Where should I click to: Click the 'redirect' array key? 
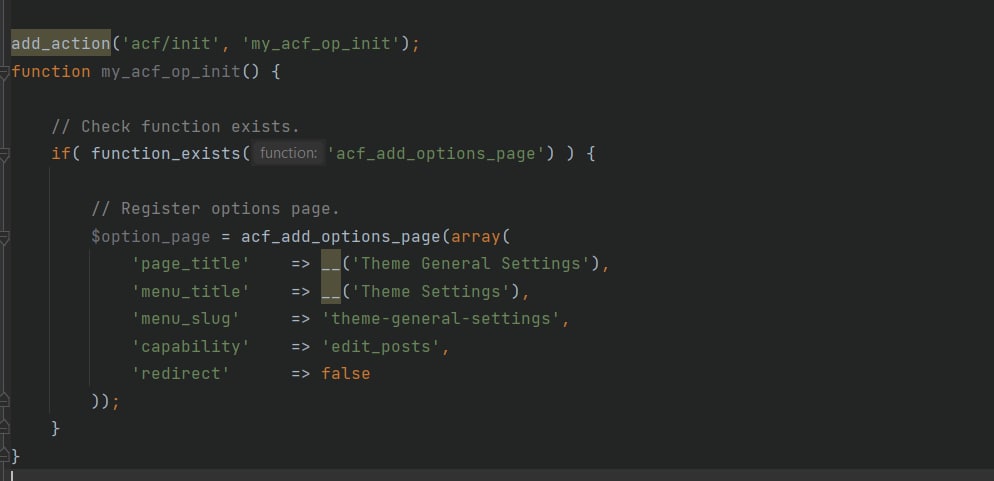click(181, 373)
